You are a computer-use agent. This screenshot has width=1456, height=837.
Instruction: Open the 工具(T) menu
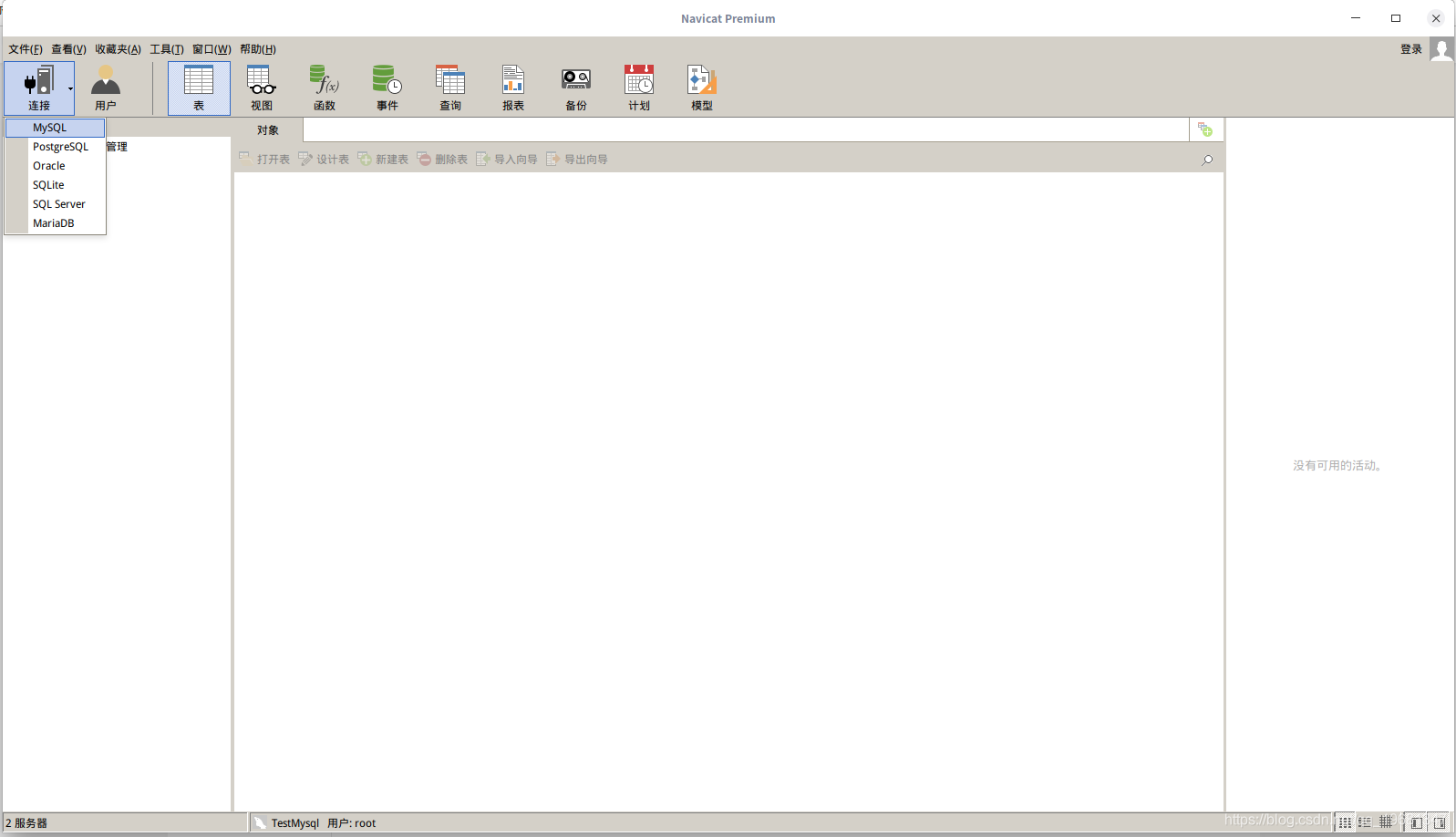[x=167, y=49]
